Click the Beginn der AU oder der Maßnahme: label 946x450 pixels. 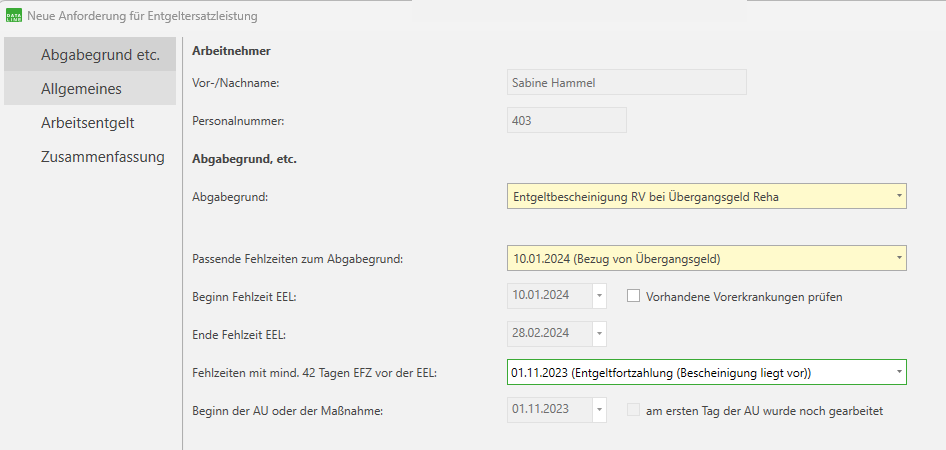point(288,411)
